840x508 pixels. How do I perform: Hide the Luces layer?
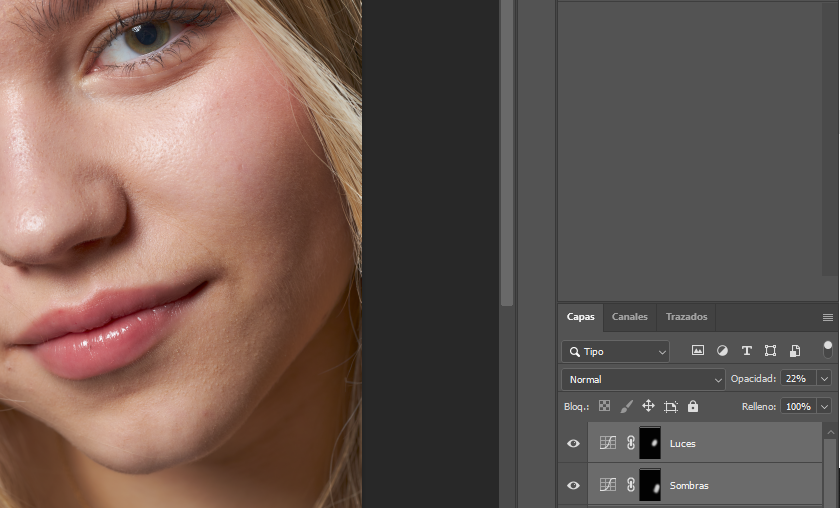click(573, 443)
